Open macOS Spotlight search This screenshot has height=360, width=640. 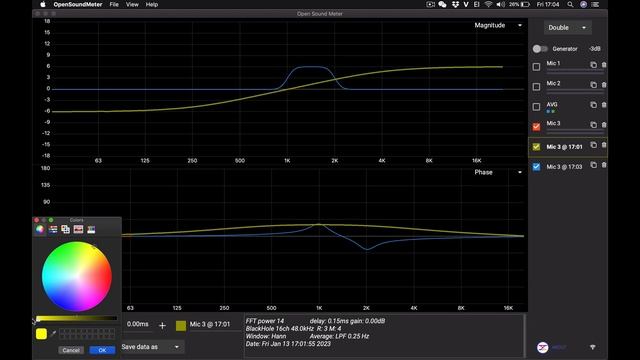click(570, 4)
